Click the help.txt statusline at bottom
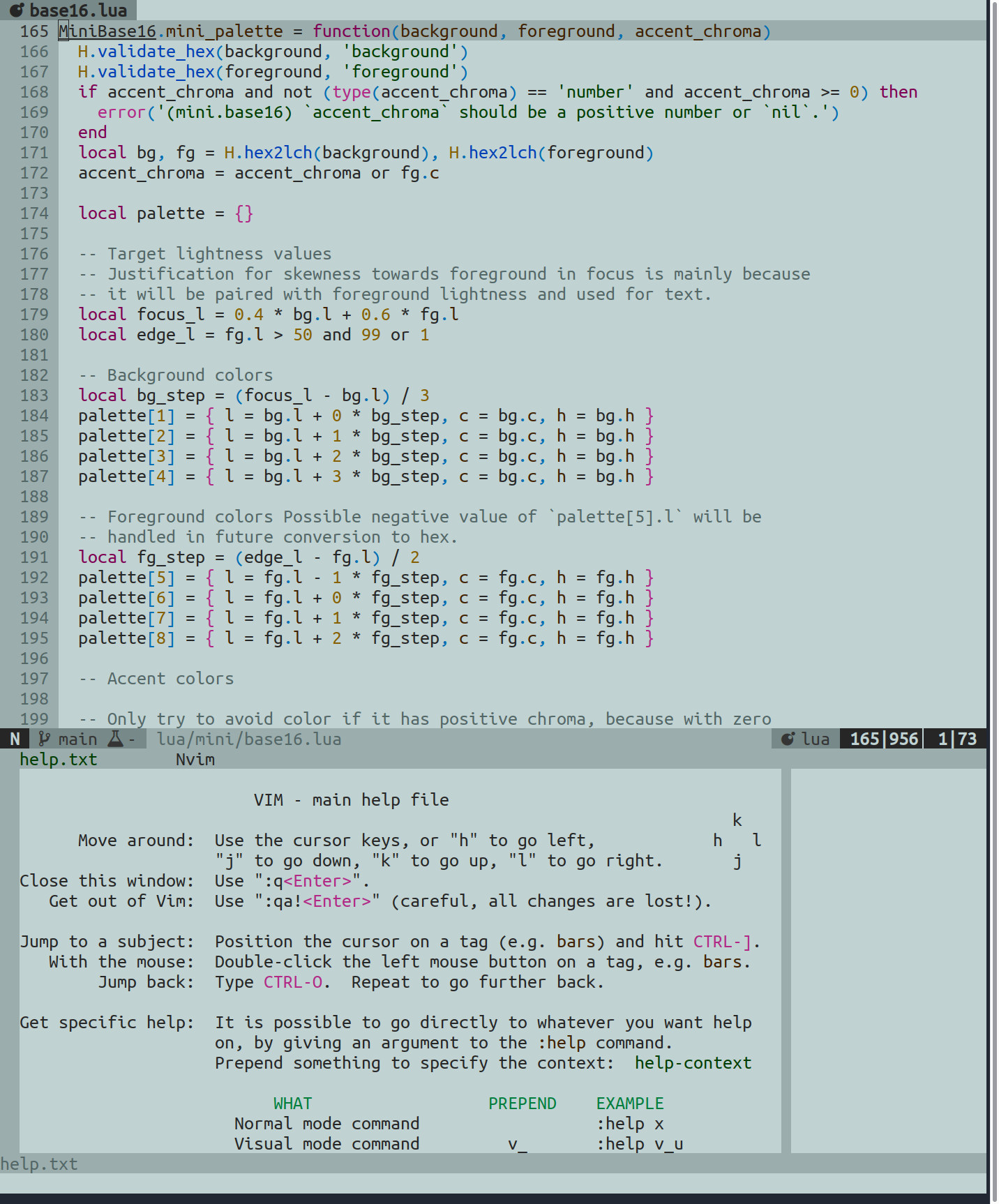This screenshot has width=999, height=1204. point(39,1164)
